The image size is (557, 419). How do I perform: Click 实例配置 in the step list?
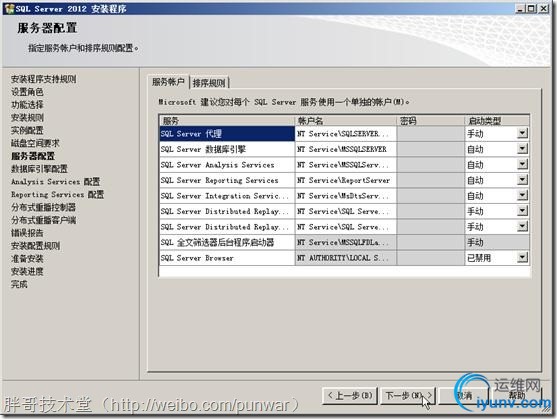coord(27,130)
